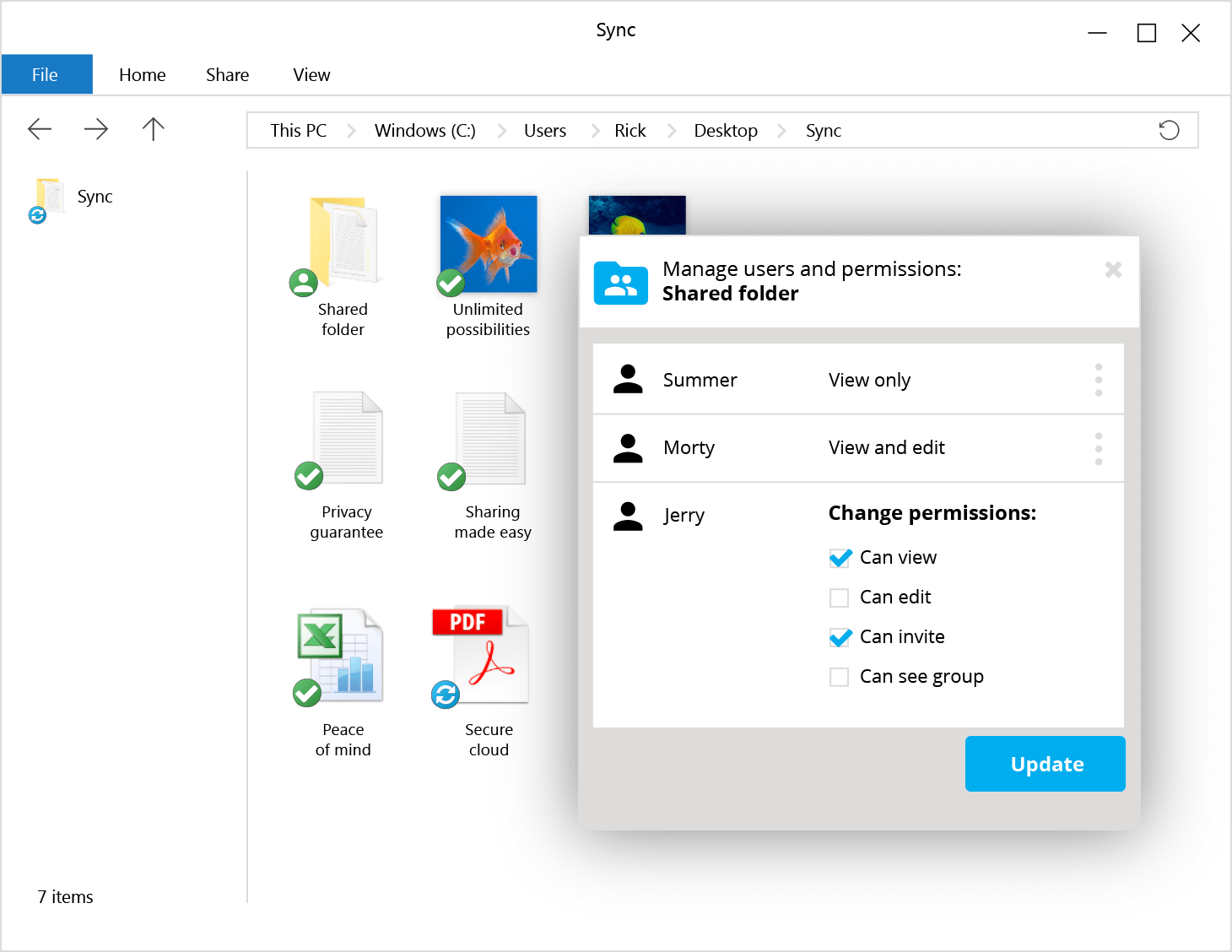
Task: Switch to the View ribbon tab
Action: pos(311,74)
